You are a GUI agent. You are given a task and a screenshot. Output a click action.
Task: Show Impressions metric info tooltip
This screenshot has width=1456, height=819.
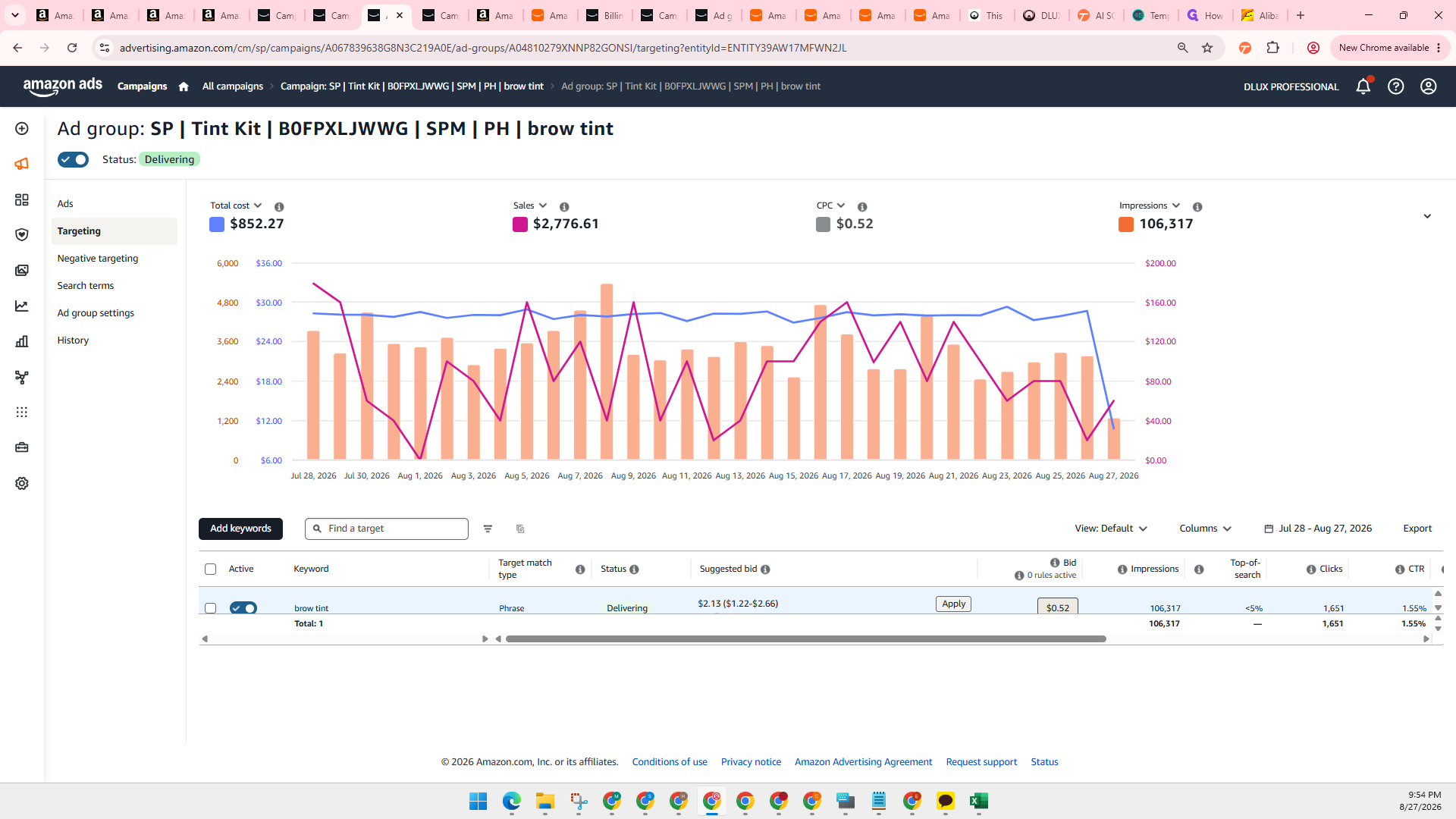tap(1197, 207)
